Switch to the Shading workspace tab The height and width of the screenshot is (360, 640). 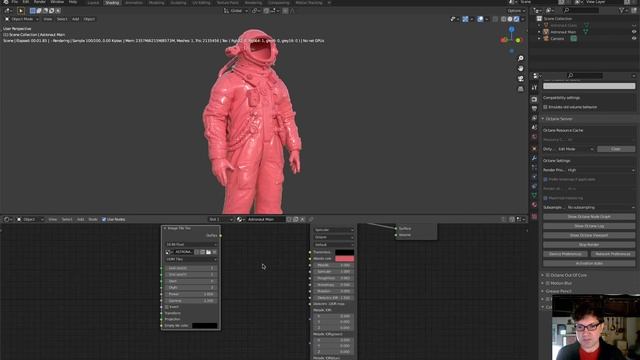point(112,2)
